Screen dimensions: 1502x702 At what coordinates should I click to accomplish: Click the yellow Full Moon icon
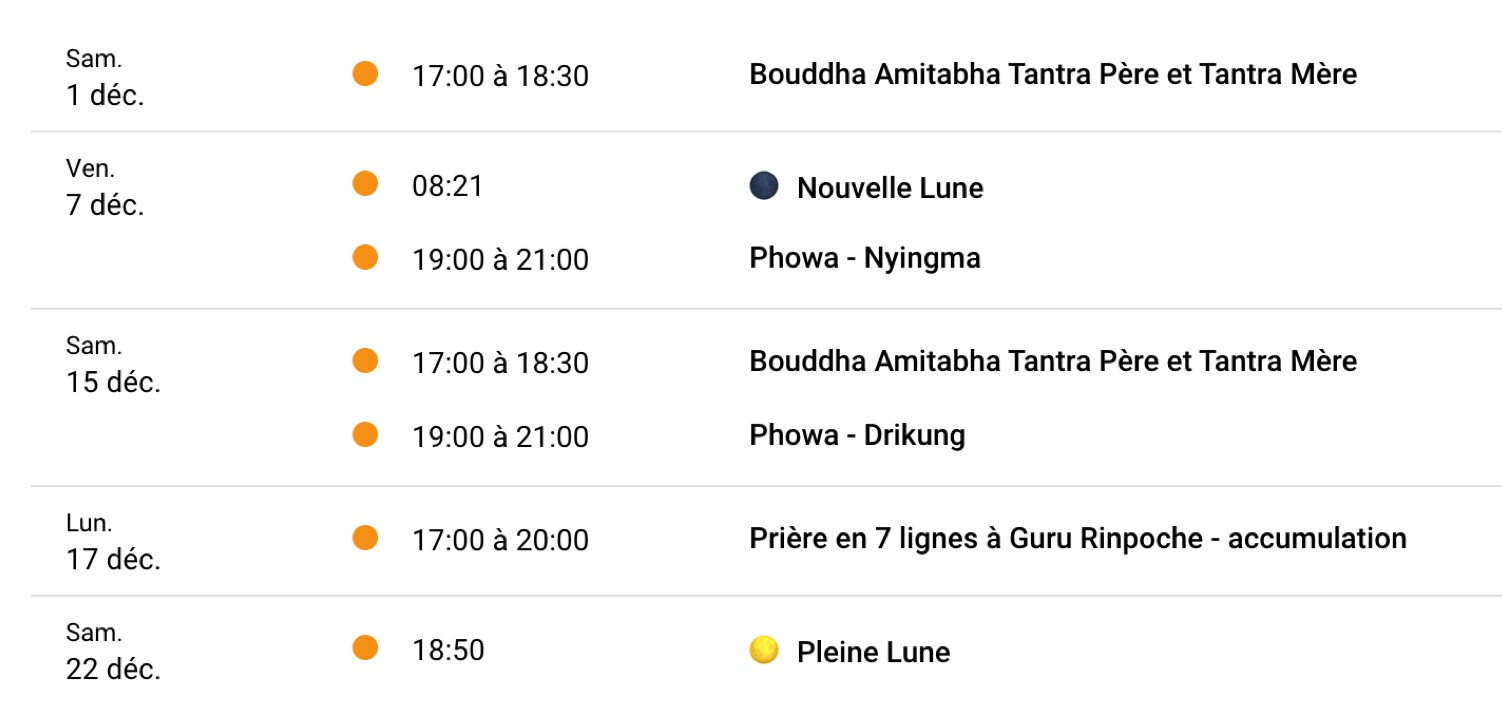764,651
